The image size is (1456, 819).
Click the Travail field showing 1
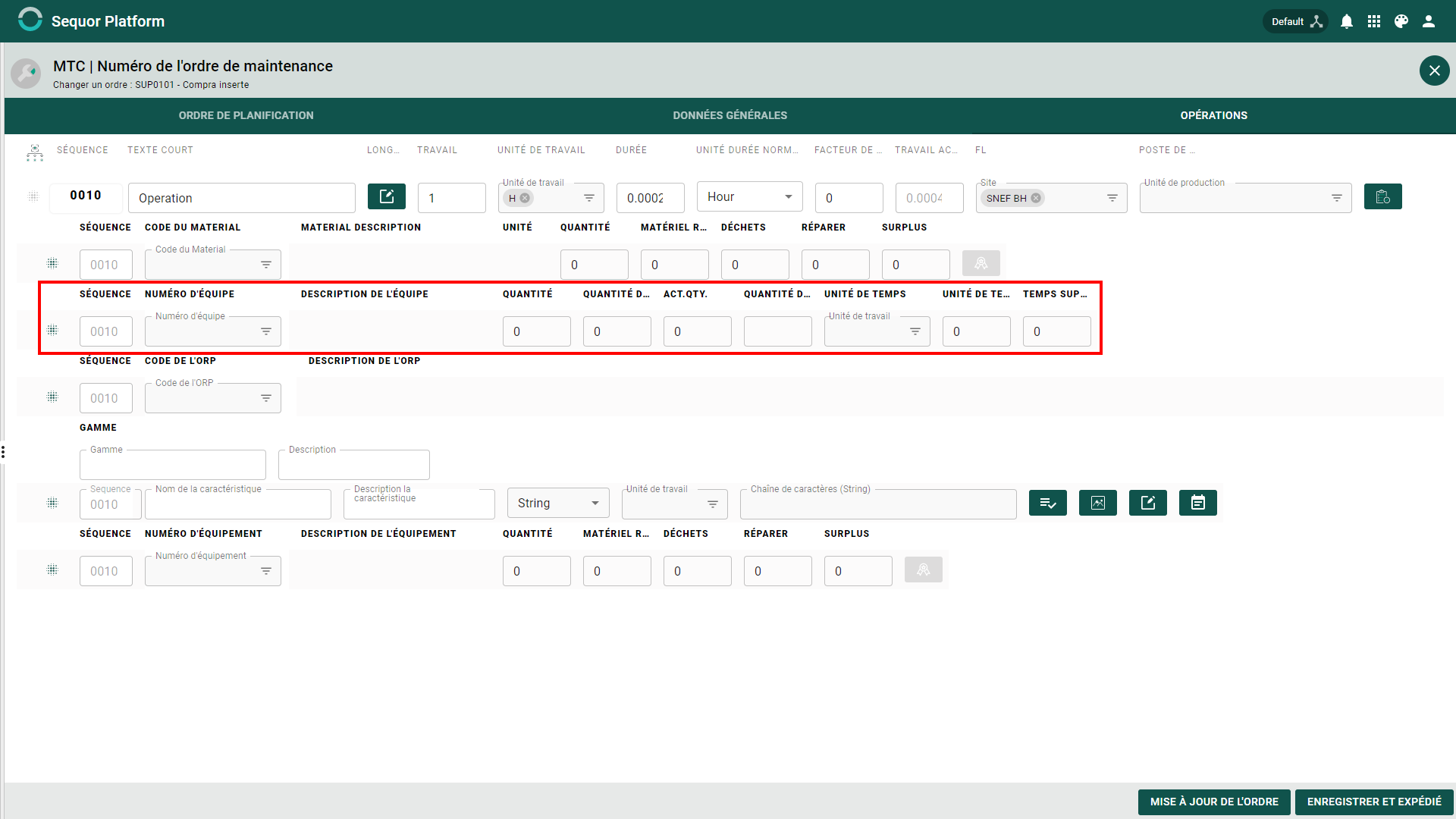452,198
